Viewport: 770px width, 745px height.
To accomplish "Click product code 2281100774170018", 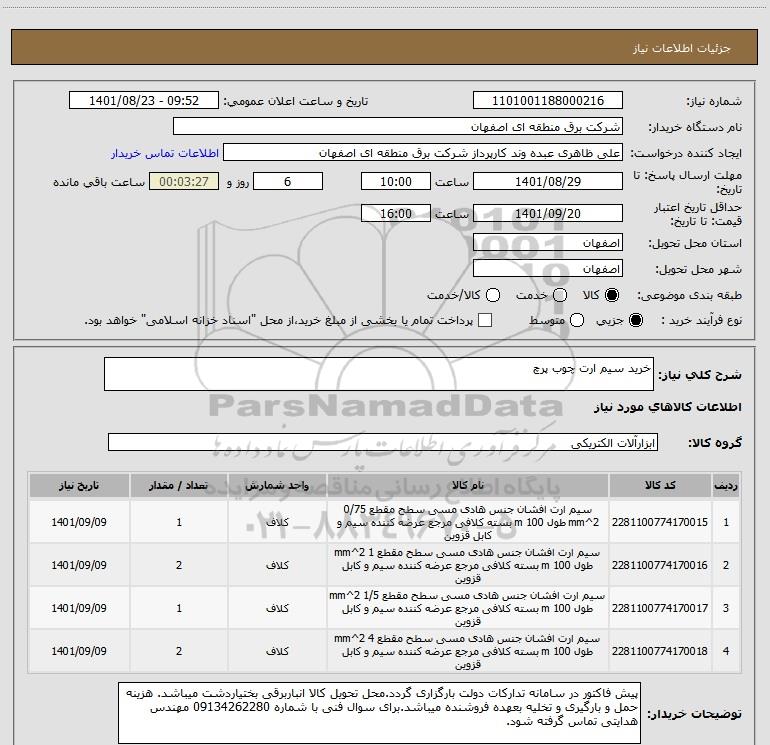I will (x=660, y=651).
